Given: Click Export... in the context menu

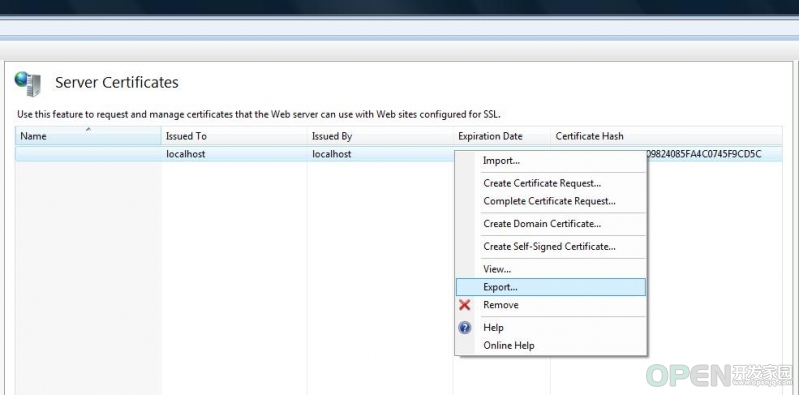Looking at the screenshot, I should pos(551,287).
